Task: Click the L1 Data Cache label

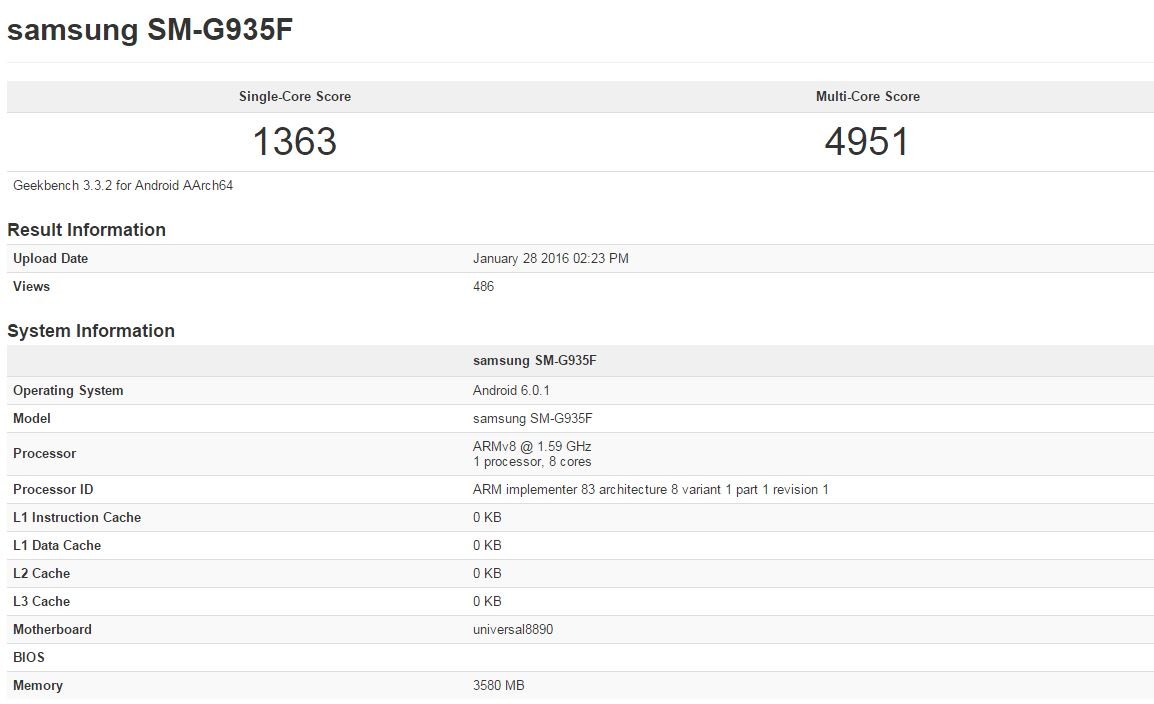Action: click(57, 546)
